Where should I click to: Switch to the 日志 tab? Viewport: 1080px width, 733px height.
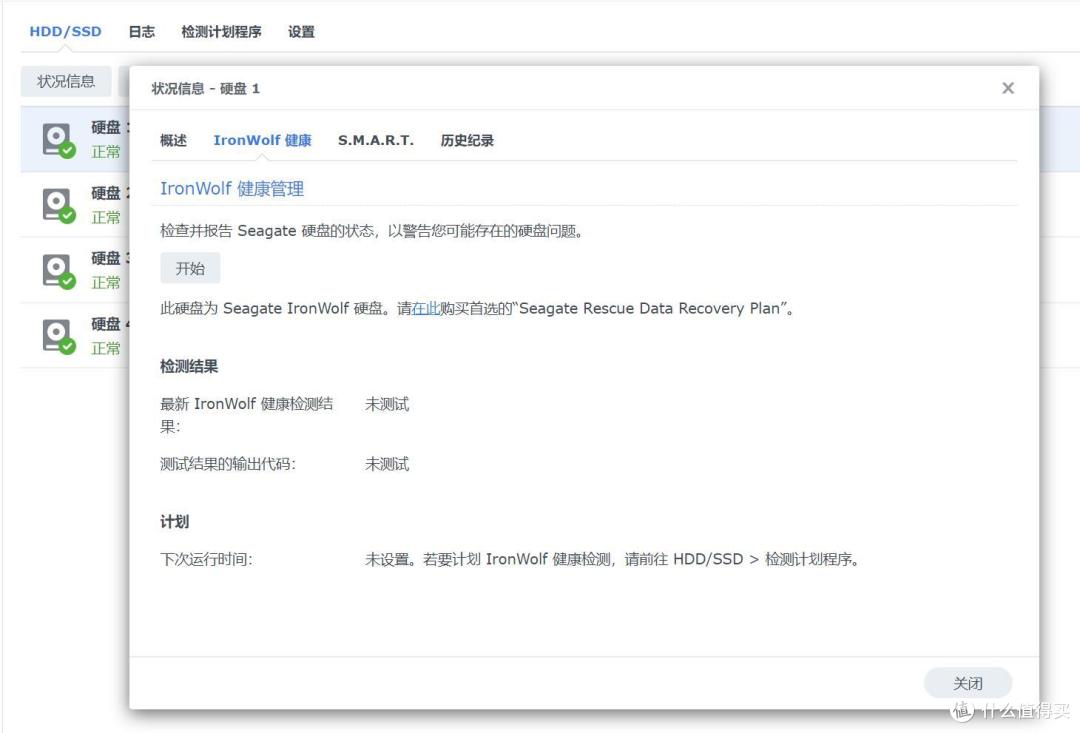tap(142, 32)
